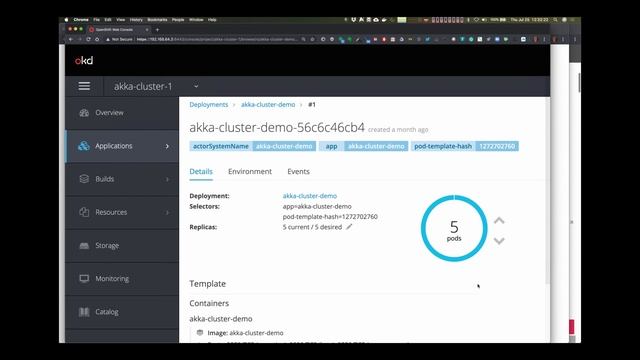
Task: Edit replicas with the pencil icon
Action: [349, 227]
